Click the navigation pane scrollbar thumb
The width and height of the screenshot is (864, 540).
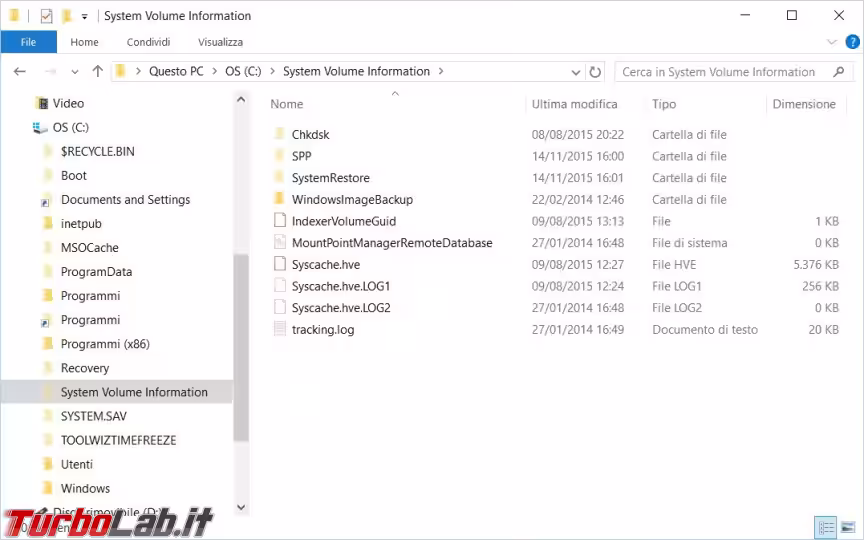(241, 347)
